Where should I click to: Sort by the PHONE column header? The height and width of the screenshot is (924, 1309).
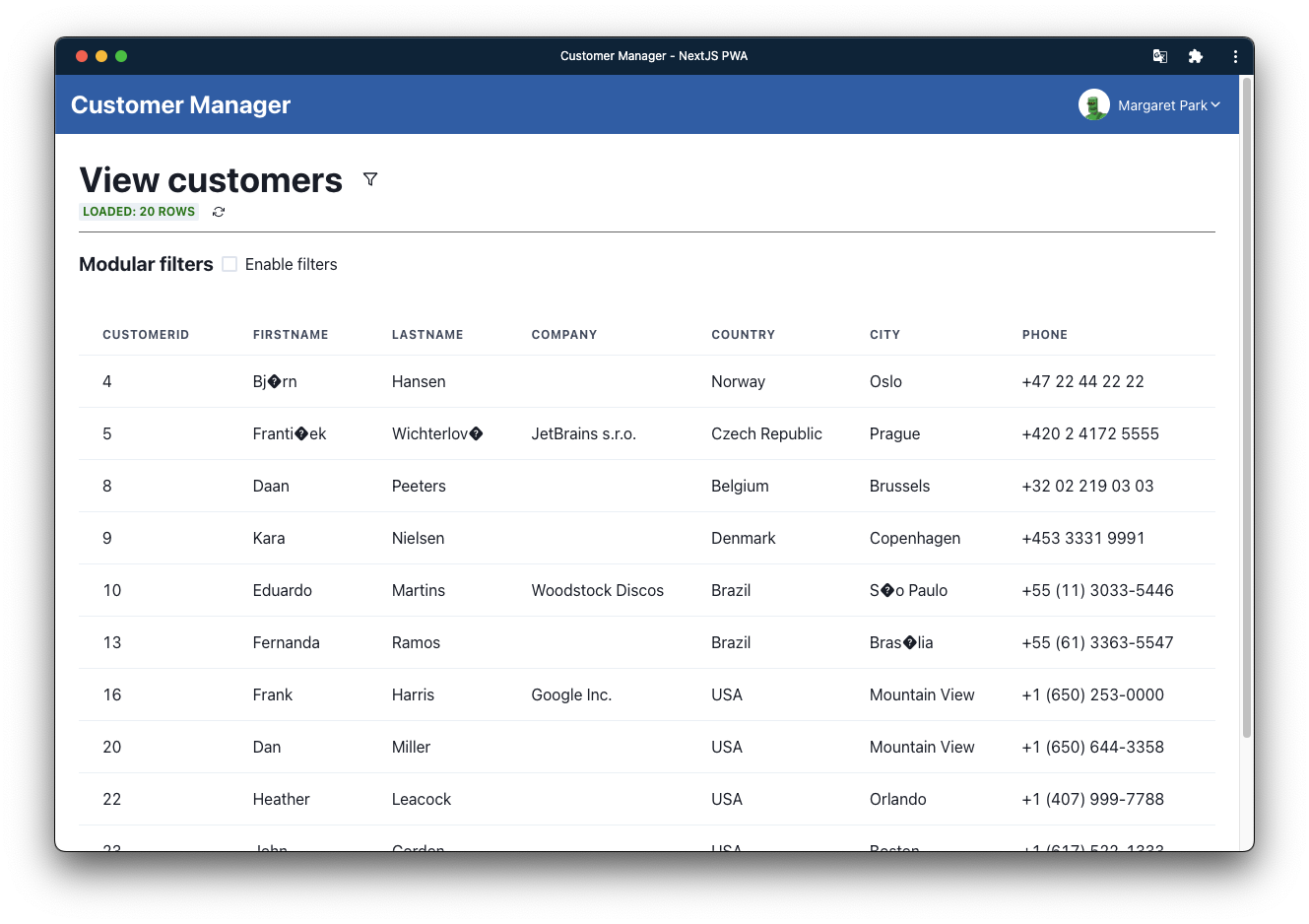click(1045, 335)
